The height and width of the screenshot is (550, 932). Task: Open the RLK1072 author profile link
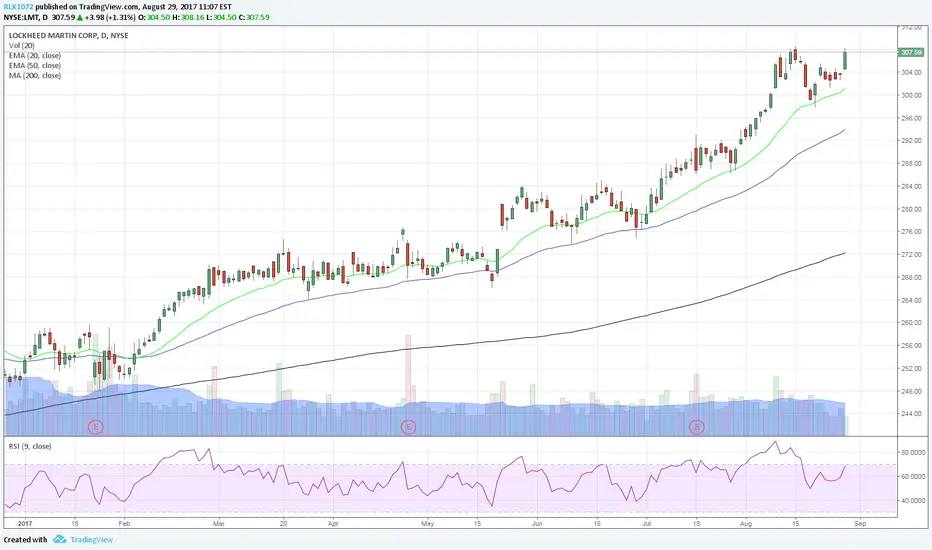(18, 7)
